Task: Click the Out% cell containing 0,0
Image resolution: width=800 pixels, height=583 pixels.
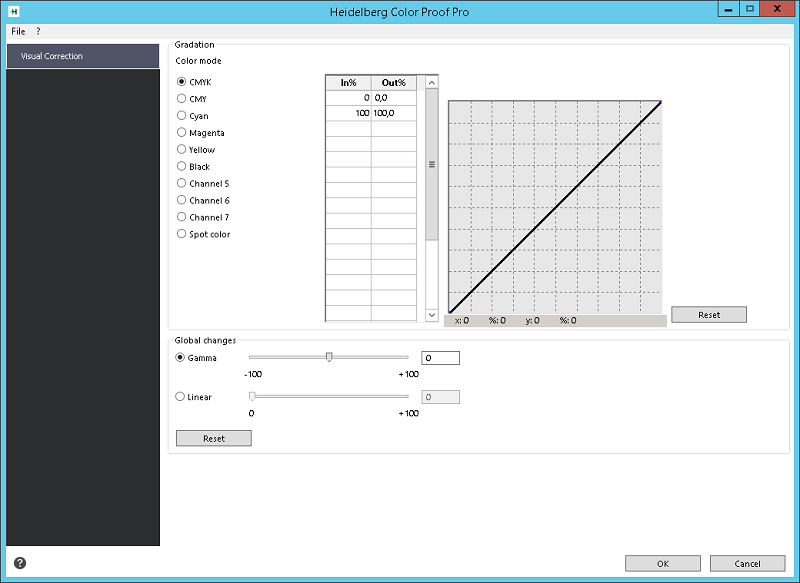Action: (394, 98)
